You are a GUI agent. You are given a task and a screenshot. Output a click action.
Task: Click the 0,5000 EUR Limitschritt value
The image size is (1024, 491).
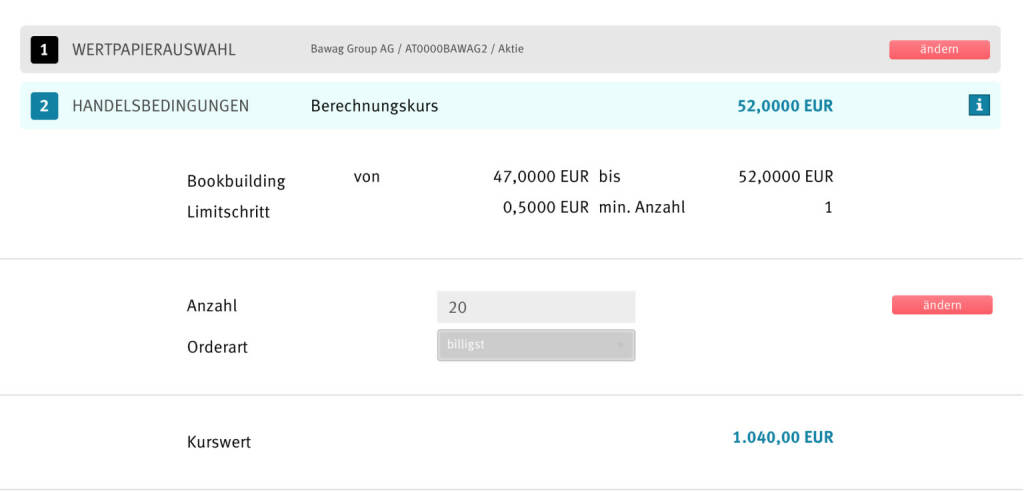(x=545, y=208)
